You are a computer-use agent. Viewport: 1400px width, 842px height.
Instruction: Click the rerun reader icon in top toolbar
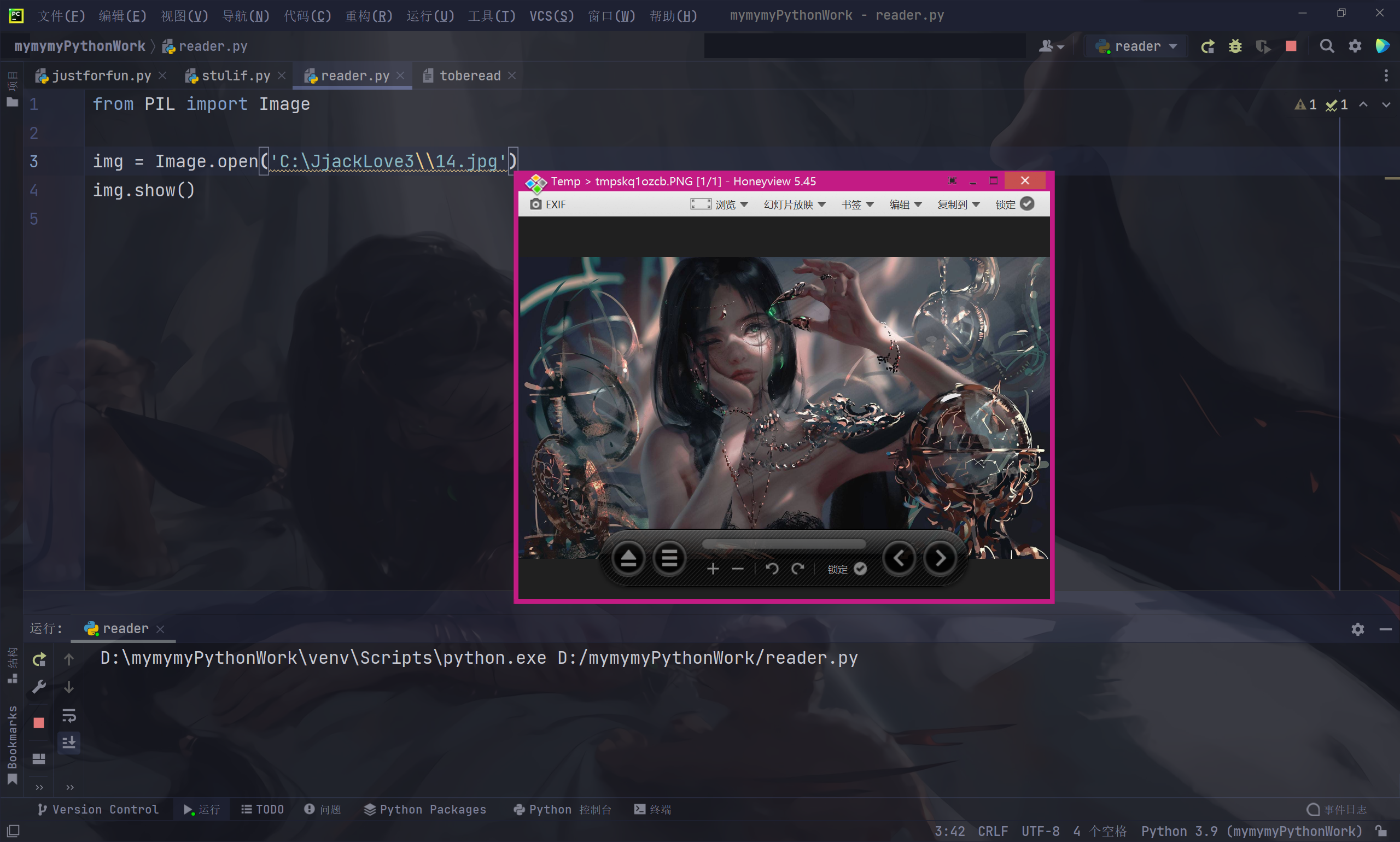pyautogui.click(x=1207, y=46)
